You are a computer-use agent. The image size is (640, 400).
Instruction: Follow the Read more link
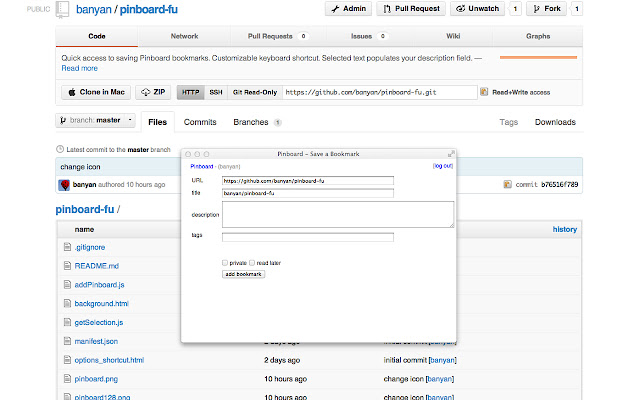(80, 69)
